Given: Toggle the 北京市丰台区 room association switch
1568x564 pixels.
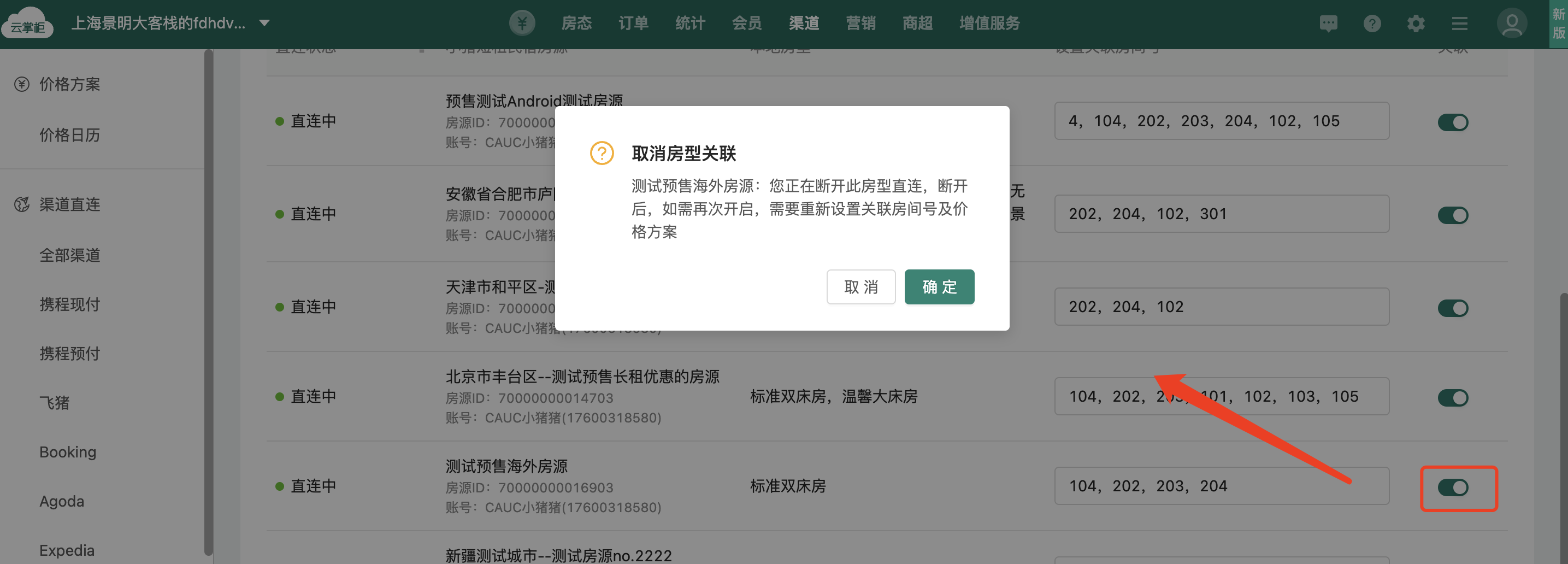Looking at the screenshot, I should [1452, 398].
